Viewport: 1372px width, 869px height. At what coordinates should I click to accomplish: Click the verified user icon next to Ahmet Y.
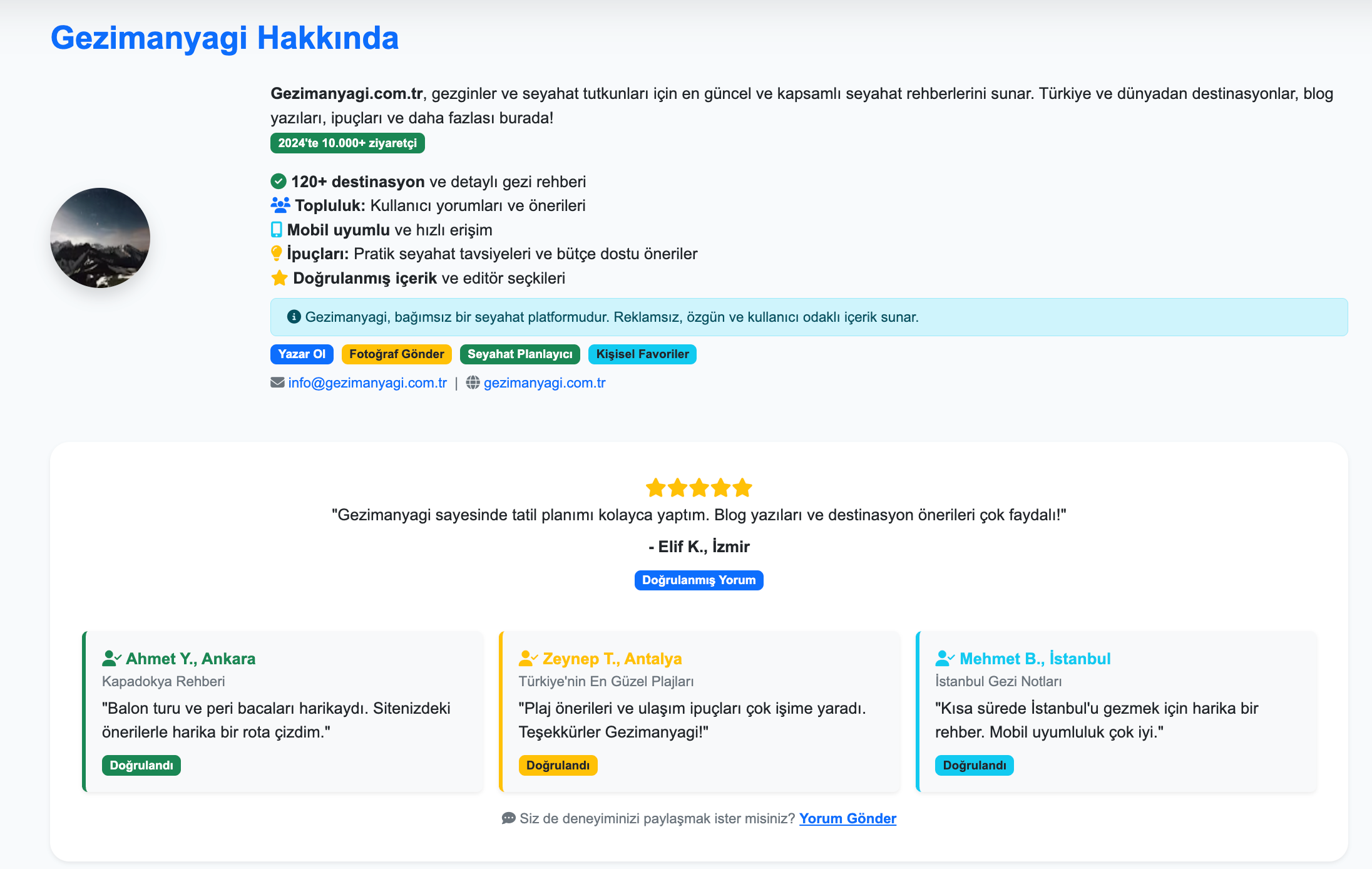111,659
